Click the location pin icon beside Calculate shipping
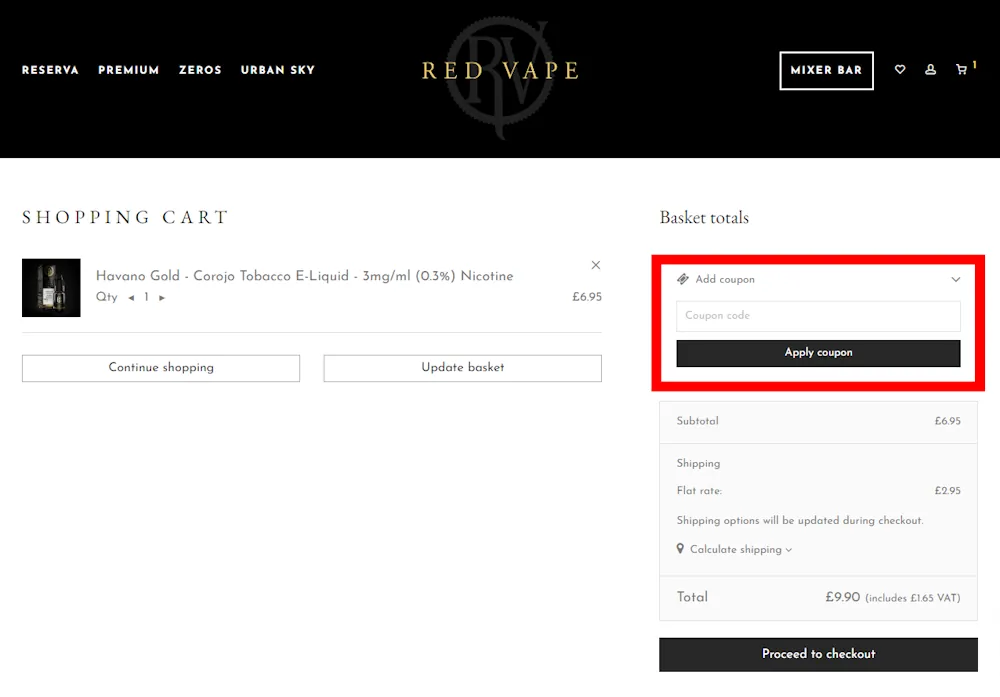The height and width of the screenshot is (697, 1000). click(x=680, y=548)
